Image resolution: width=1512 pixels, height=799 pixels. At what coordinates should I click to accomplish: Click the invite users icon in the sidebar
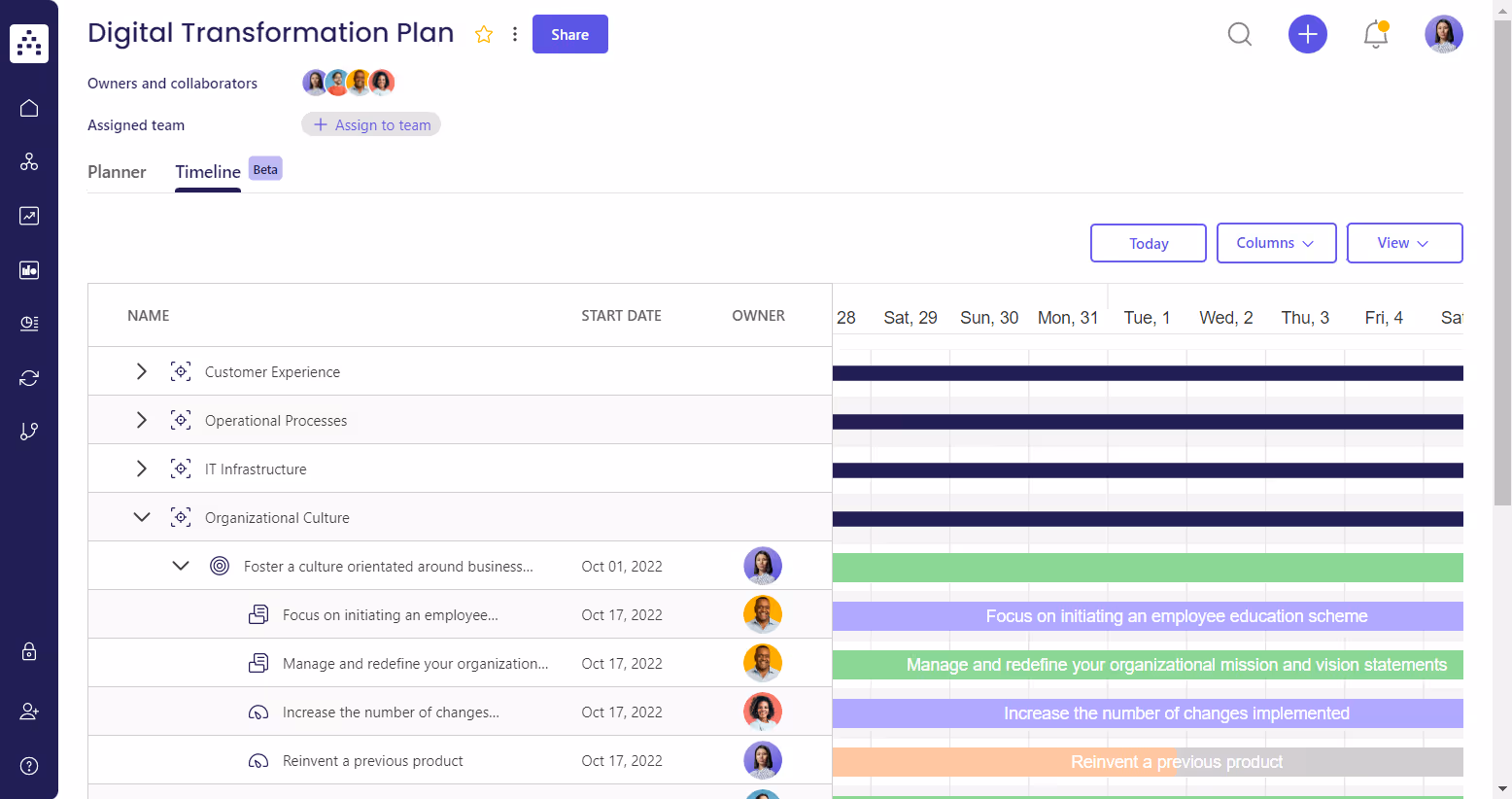(28, 712)
